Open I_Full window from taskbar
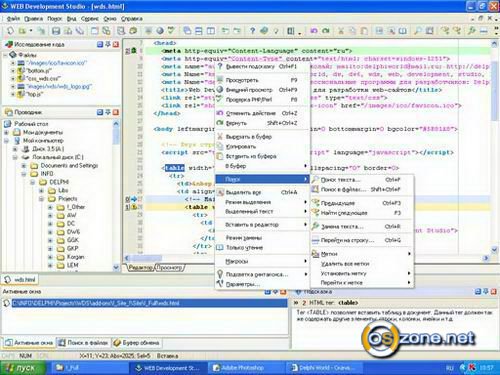 click(90, 368)
